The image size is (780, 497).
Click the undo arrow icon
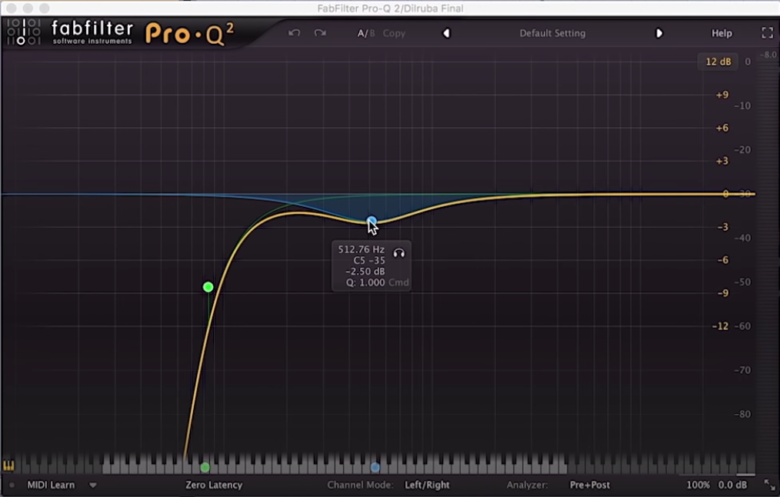point(294,33)
